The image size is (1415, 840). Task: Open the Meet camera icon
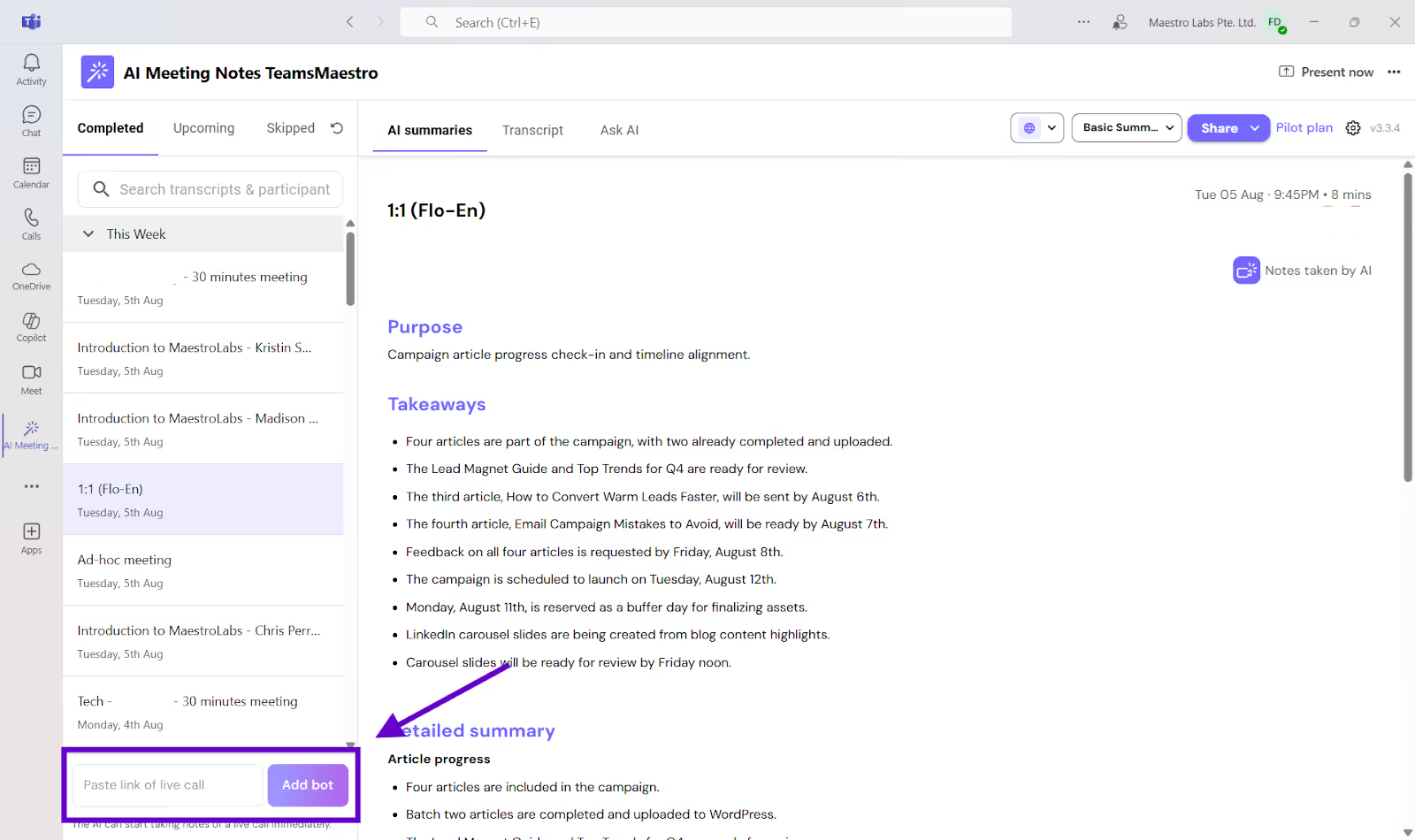[x=31, y=379]
